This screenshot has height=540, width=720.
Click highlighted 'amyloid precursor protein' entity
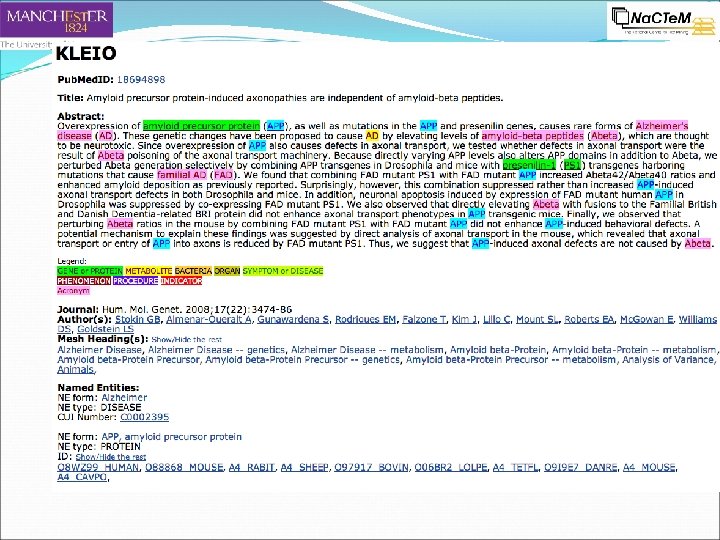(x=201, y=126)
